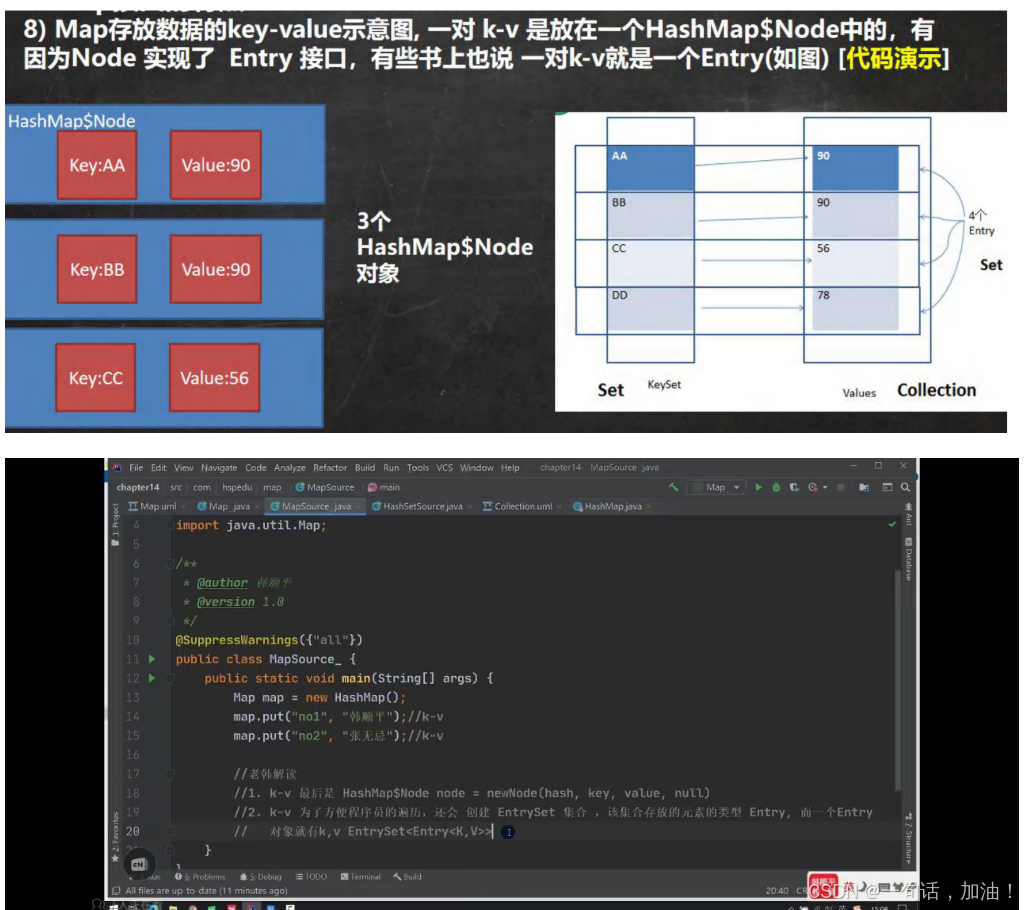Open the Ant tool window stripe
The width and height of the screenshot is (1024, 910).
click(908, 514)
